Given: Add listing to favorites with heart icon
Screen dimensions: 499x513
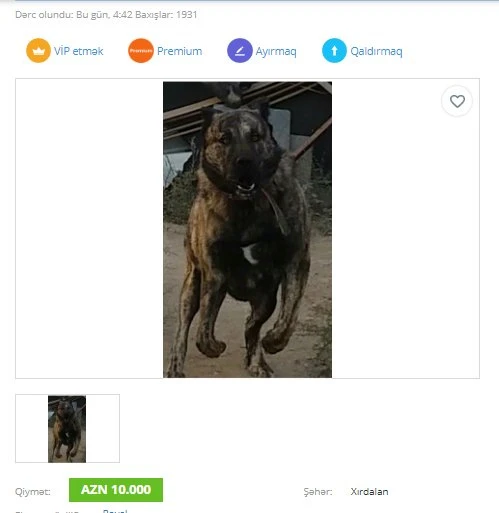Looking at the screenshot, I should pyautogui.click(x=457, y=101).
